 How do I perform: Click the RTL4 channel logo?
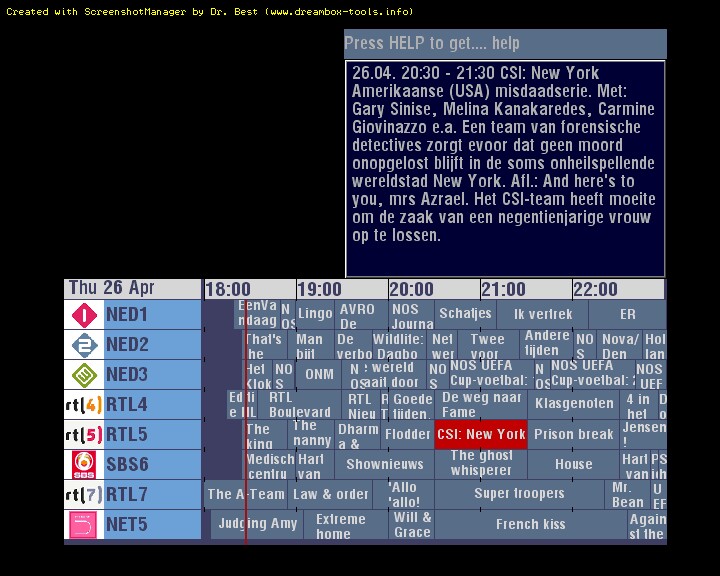point(84,405)
